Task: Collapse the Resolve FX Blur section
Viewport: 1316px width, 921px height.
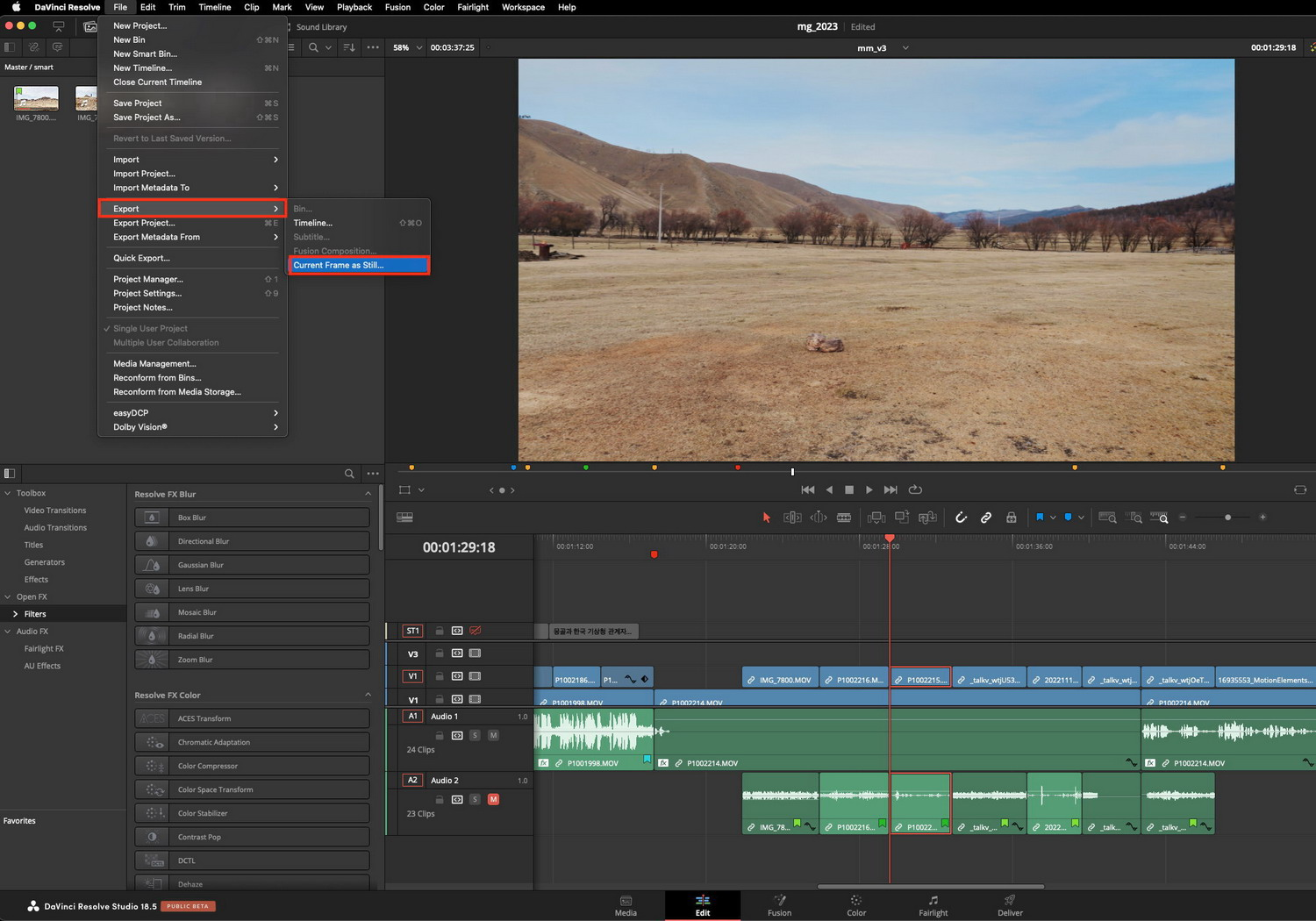Action: coord(368,494)
